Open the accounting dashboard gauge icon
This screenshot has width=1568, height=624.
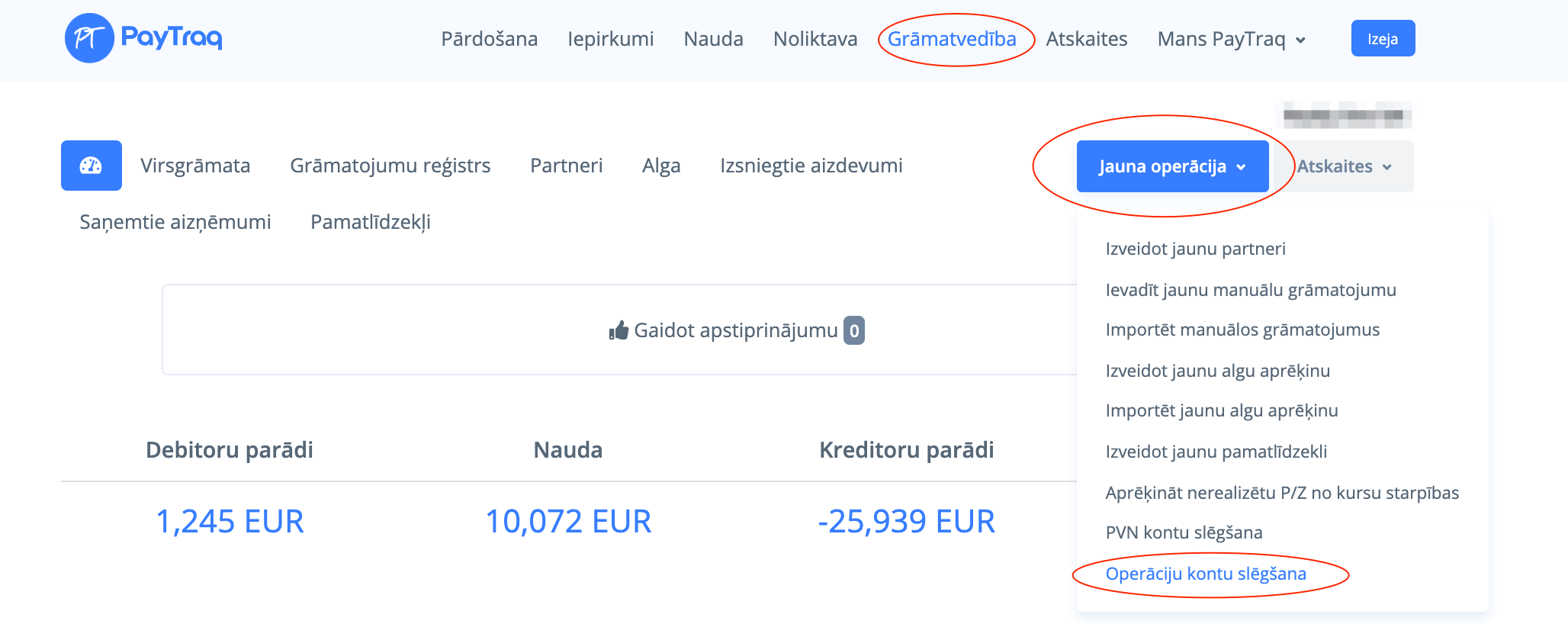[91, 166]
